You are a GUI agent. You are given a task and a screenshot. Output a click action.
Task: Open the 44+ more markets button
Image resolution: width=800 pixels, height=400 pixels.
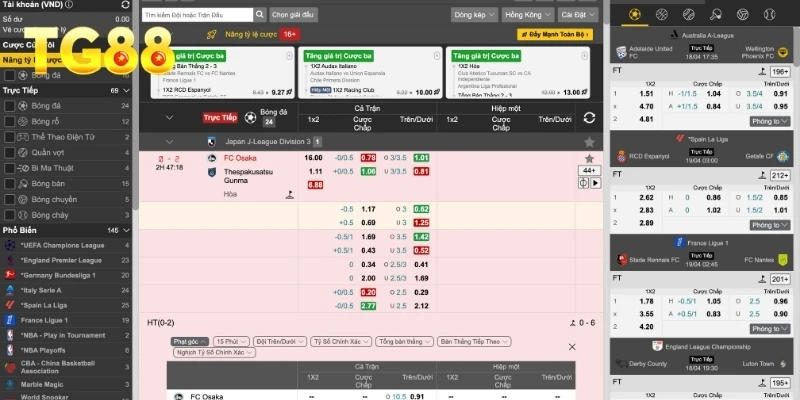pyautogui.click(x=589, y=170)
